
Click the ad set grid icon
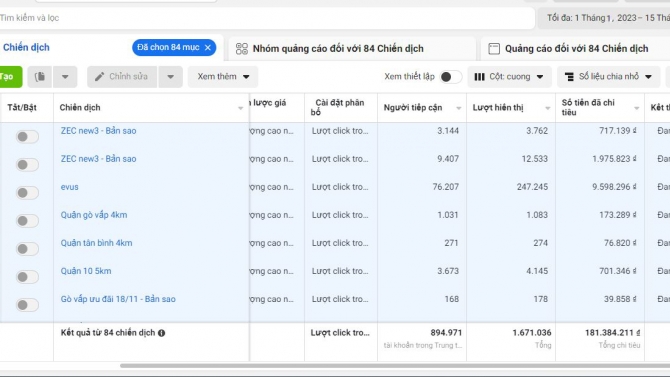(241, 49)
